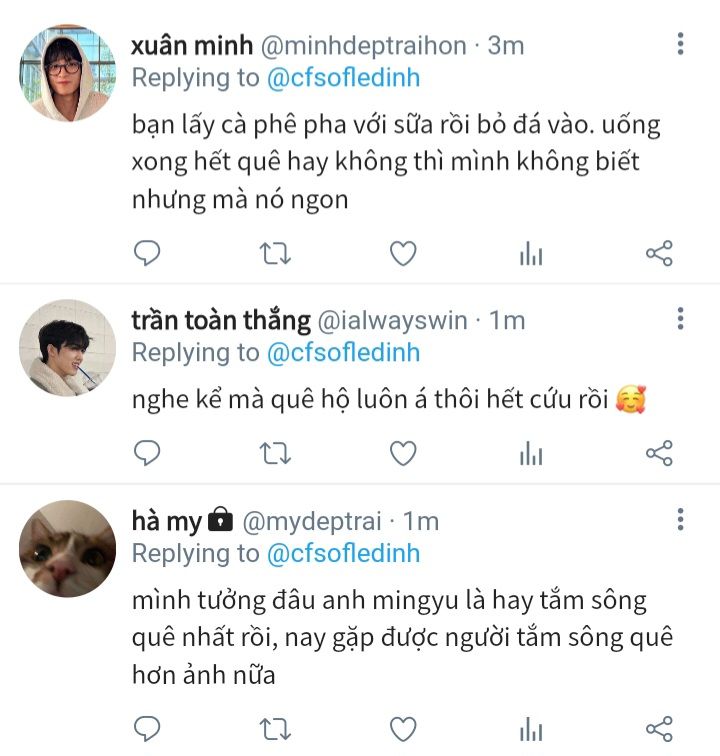Open more options on hà my's tweet

680,520
